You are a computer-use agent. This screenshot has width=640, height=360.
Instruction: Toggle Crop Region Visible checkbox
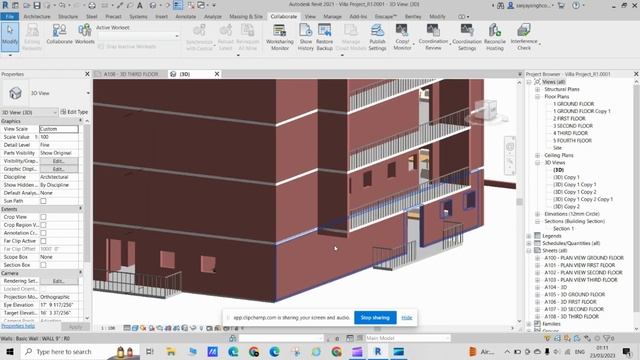pos(43,225)
